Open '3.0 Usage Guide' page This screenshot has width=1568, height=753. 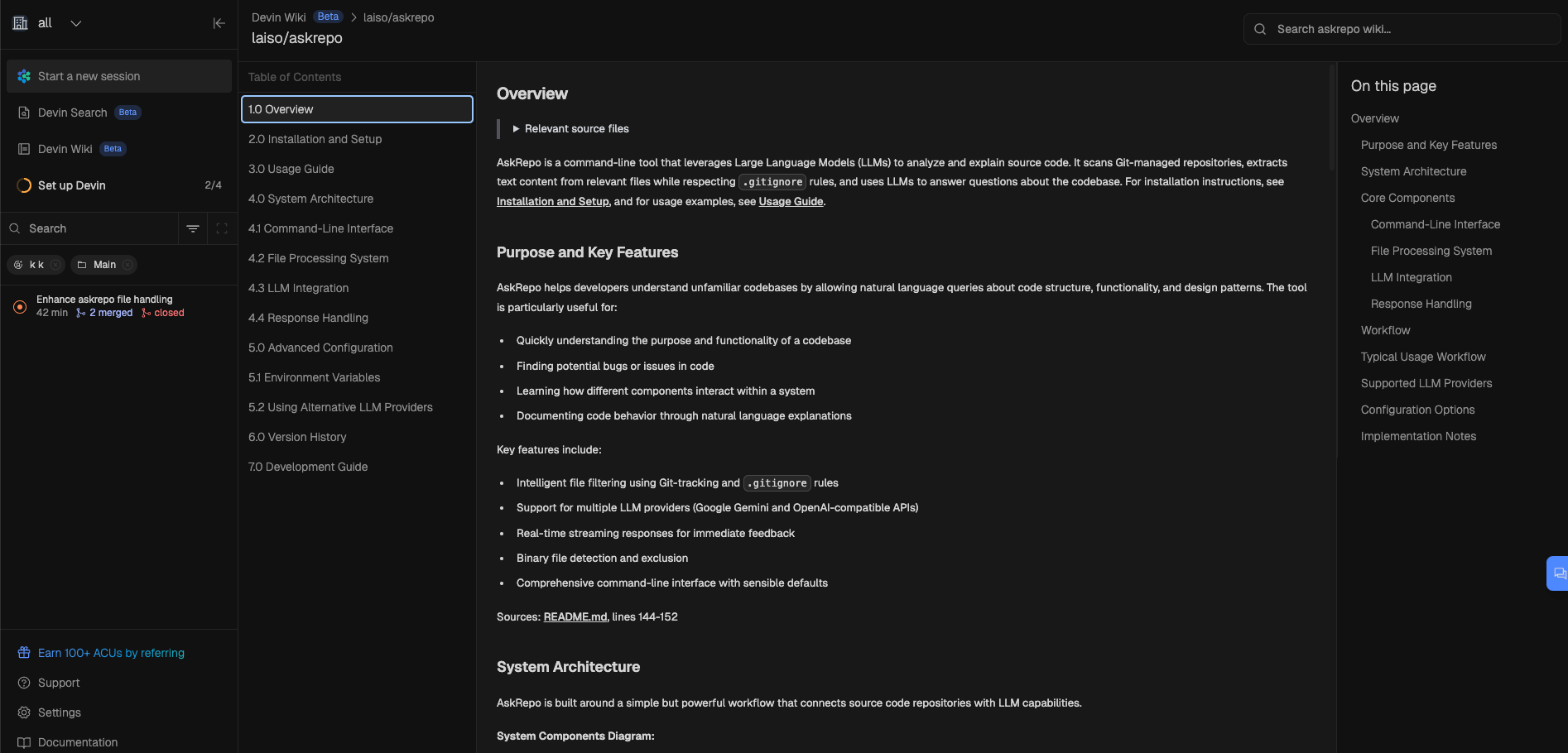357,169
